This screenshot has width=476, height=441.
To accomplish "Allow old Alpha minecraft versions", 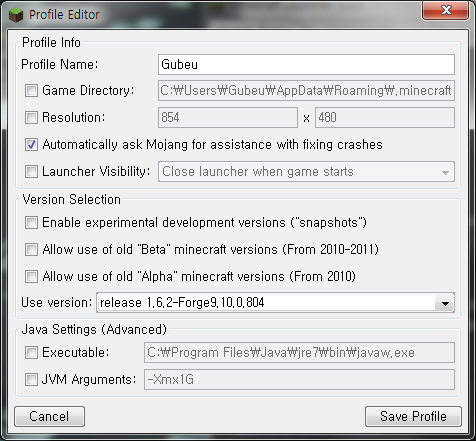I will pos(31,276).
